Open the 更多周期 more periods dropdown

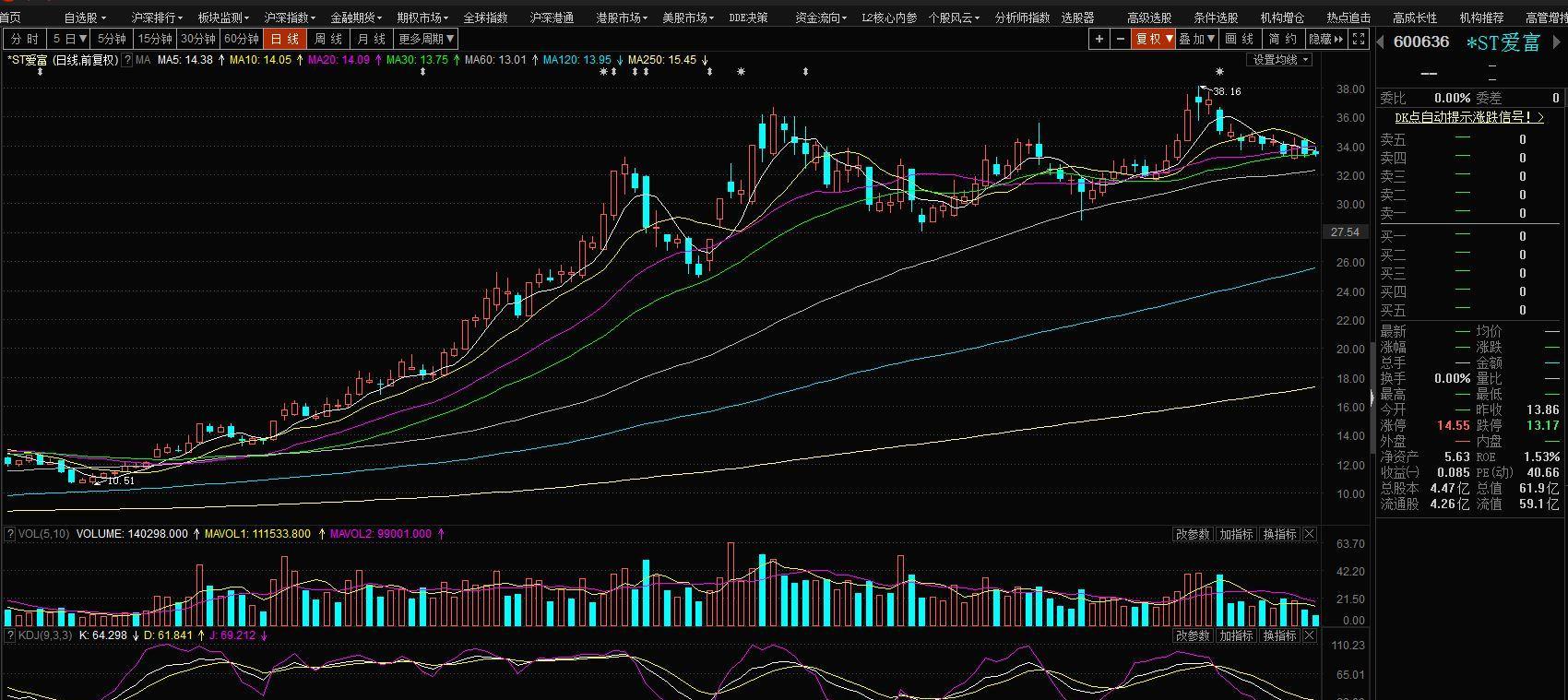tap(426, 39)
